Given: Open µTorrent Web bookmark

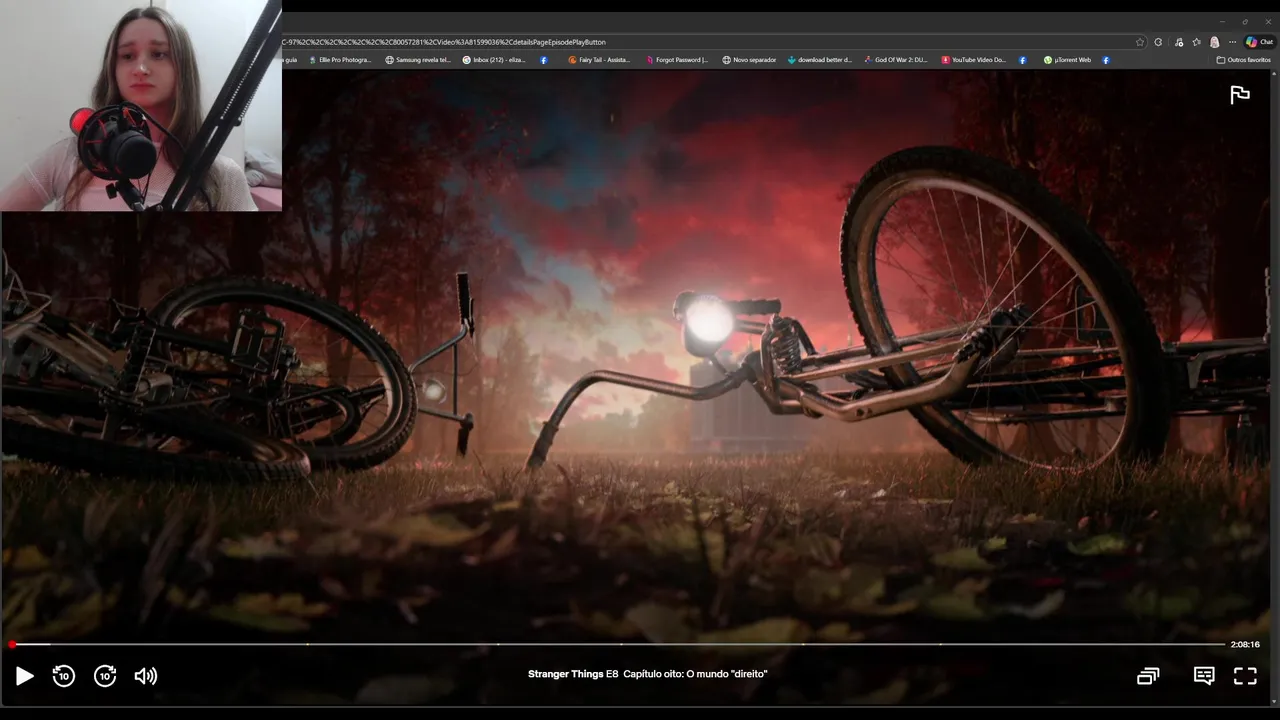Looking at the screenshot, I should click(1067, 60).
